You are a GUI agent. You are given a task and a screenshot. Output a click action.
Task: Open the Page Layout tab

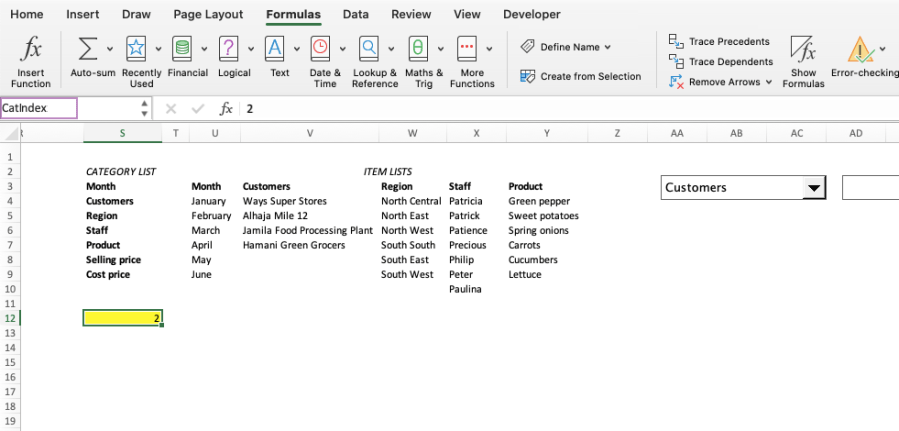coord(208,14)
